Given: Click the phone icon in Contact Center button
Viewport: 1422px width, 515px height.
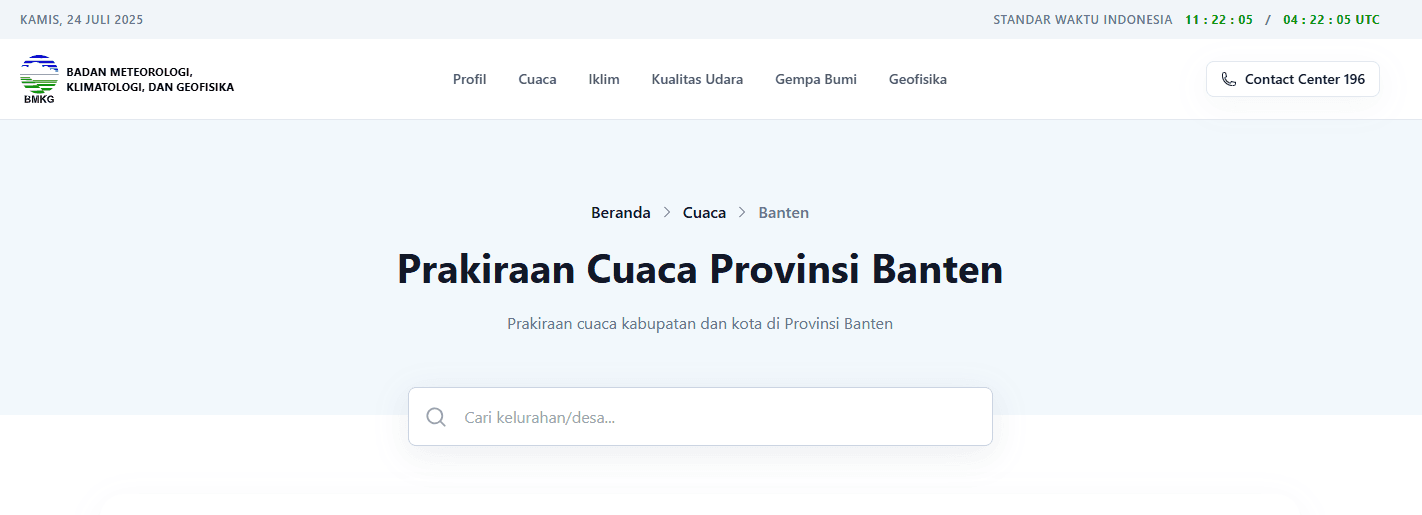Looking at the screenshot, I should click(x=1229, y=79).
